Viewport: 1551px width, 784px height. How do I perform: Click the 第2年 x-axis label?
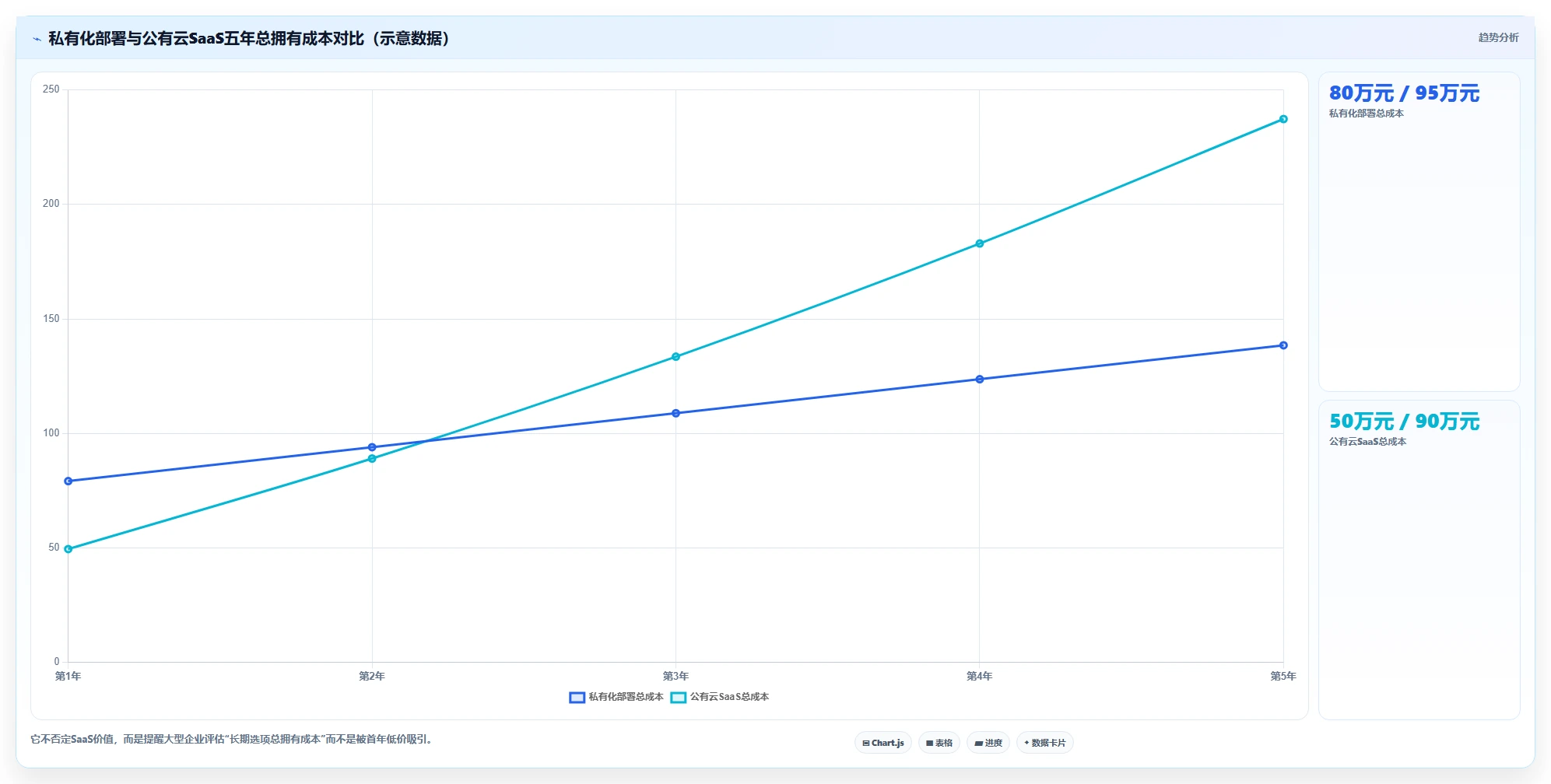tap(372, 676)
